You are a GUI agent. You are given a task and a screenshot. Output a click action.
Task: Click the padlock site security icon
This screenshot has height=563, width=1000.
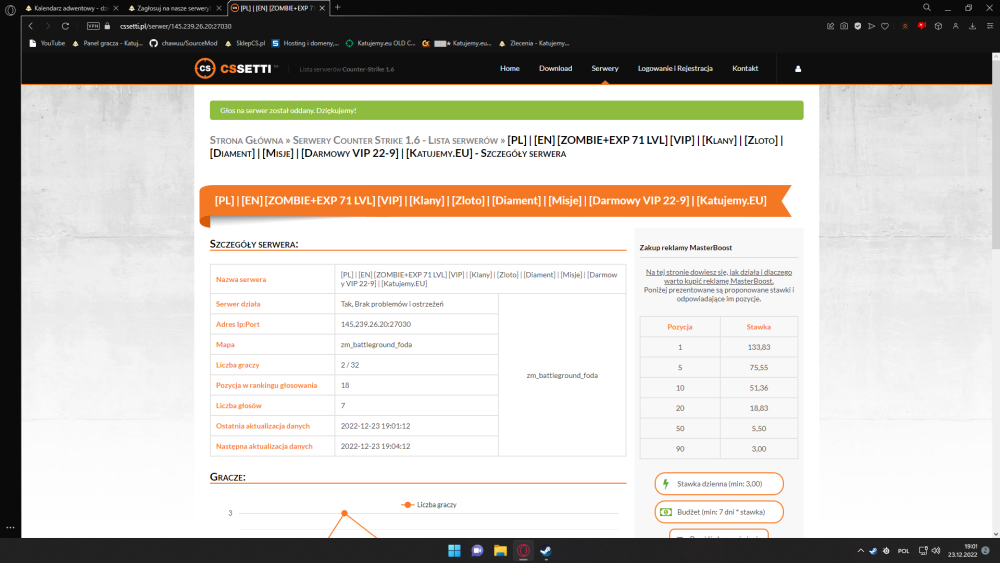[107, 26]
